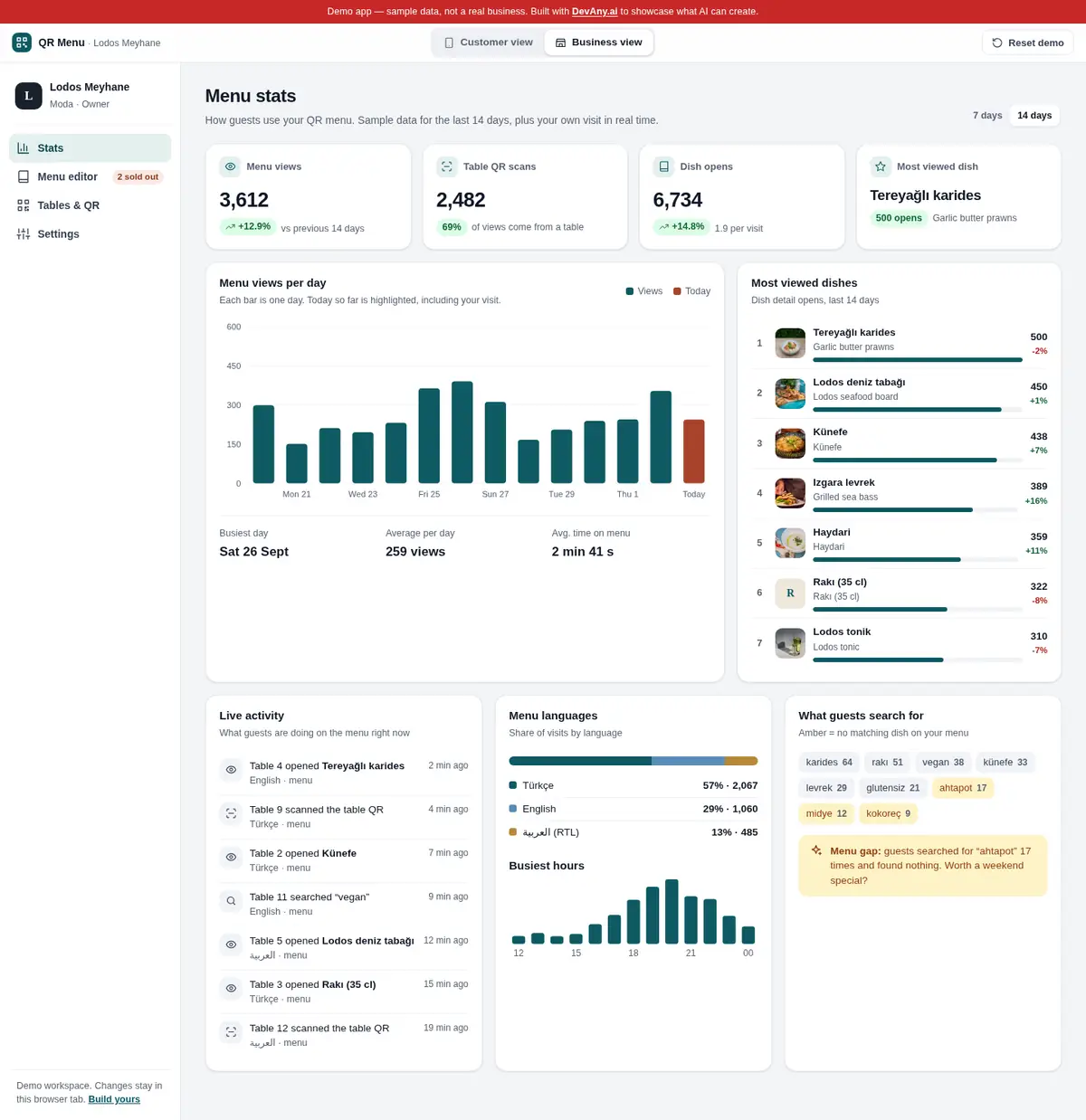The width and height of the screenshot is (1086, 1120).
Task: Click the eye icon beside Table 5 activity
Action: [231, 944]
